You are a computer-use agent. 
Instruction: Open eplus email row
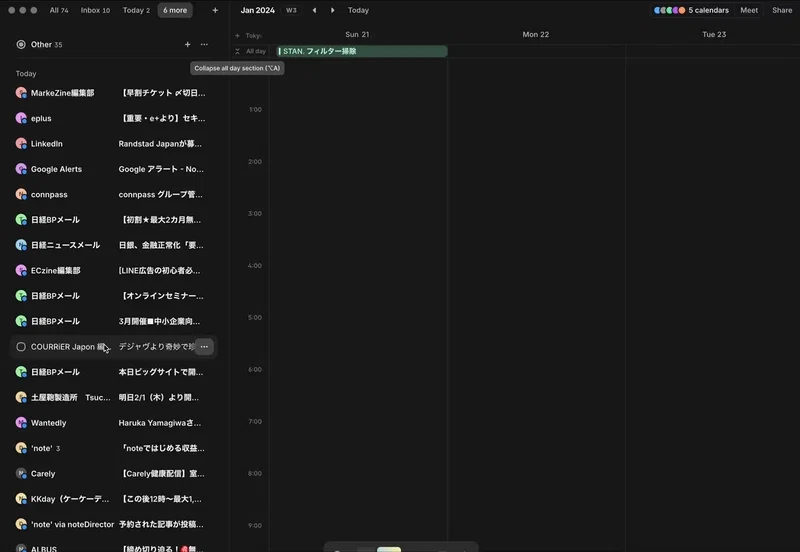tap(114, 118)
